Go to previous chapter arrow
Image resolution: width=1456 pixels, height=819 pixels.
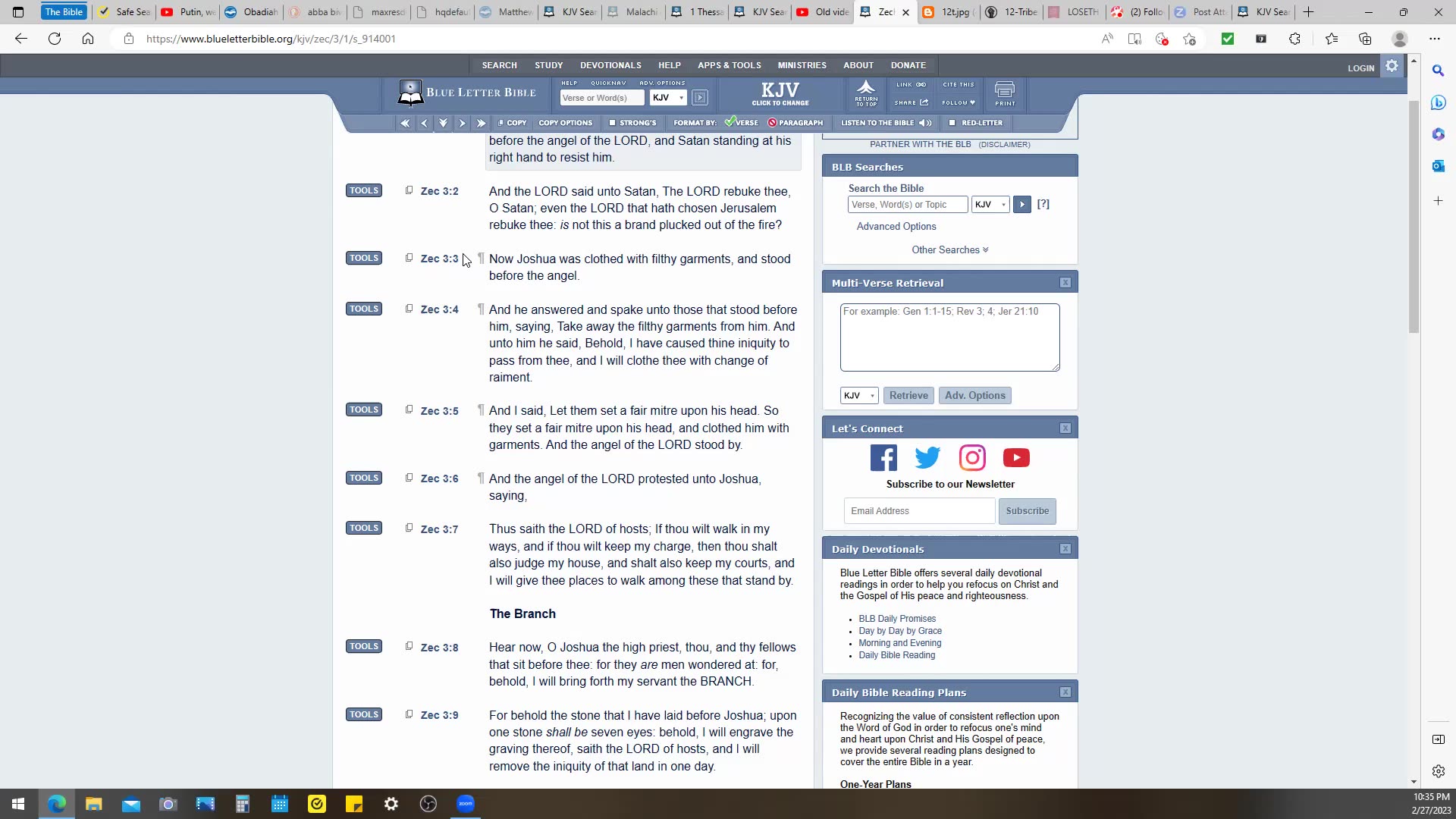pyautogui.click(x=424, y=123)
